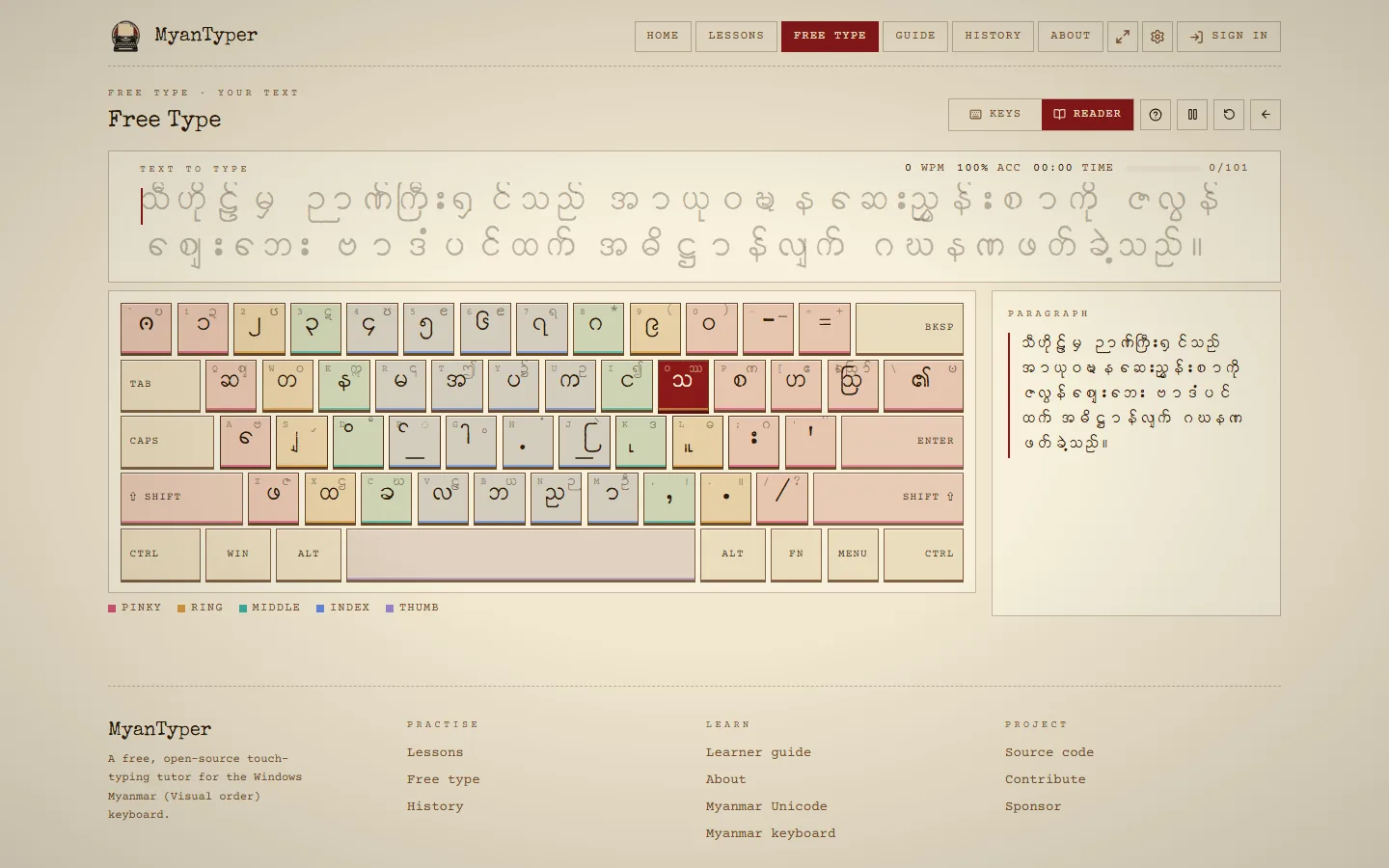Click the E key on virtual keyboard
This screenshot has width=1389, height=868.
tap(344, 386)
